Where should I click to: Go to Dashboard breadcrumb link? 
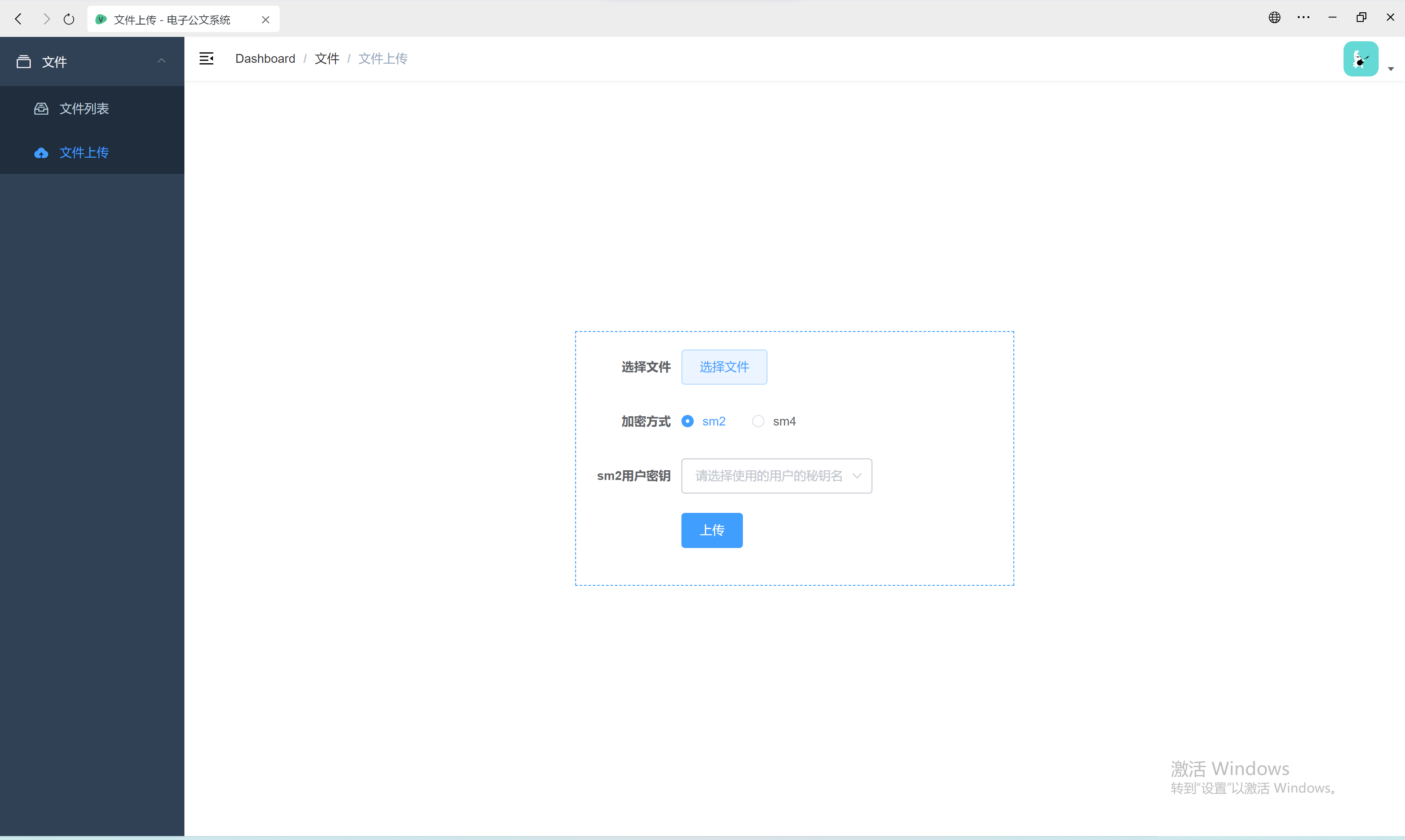265,59
